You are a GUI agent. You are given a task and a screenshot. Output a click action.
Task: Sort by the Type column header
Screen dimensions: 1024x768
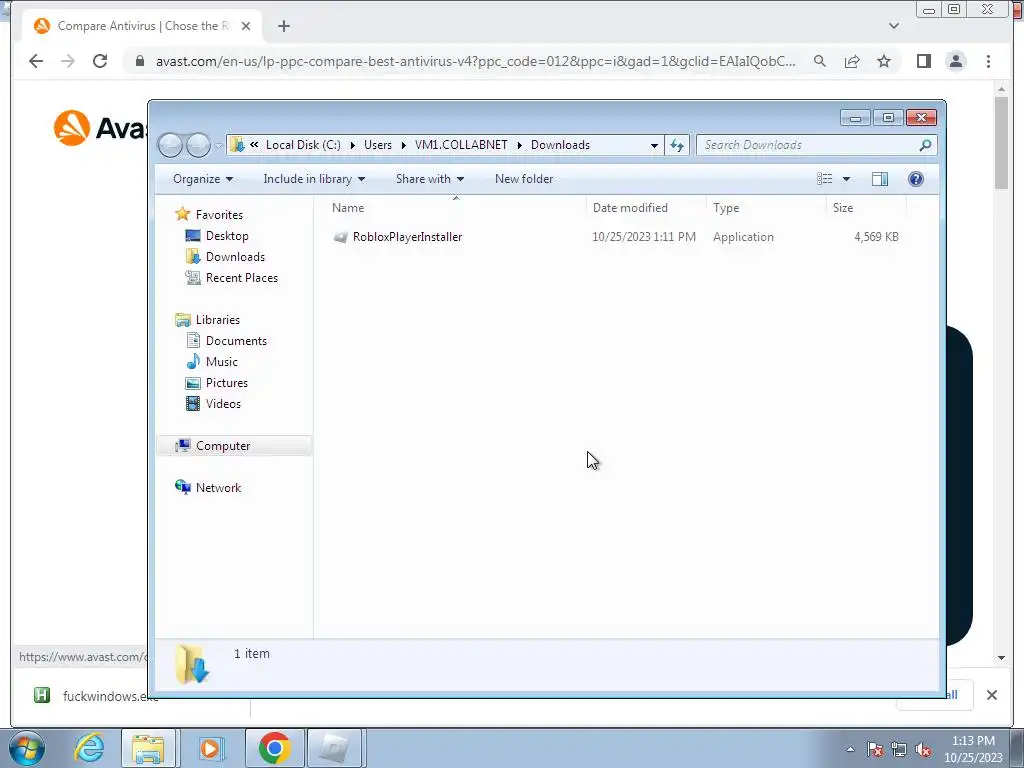(x=766, y=208)
